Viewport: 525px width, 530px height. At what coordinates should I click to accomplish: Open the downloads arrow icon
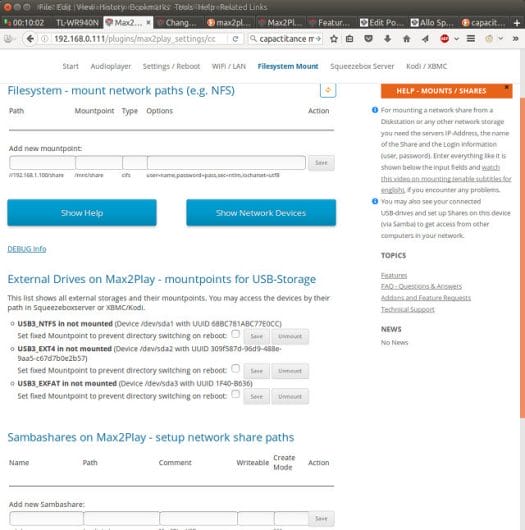pyautogui.click(x=387, y=39)
